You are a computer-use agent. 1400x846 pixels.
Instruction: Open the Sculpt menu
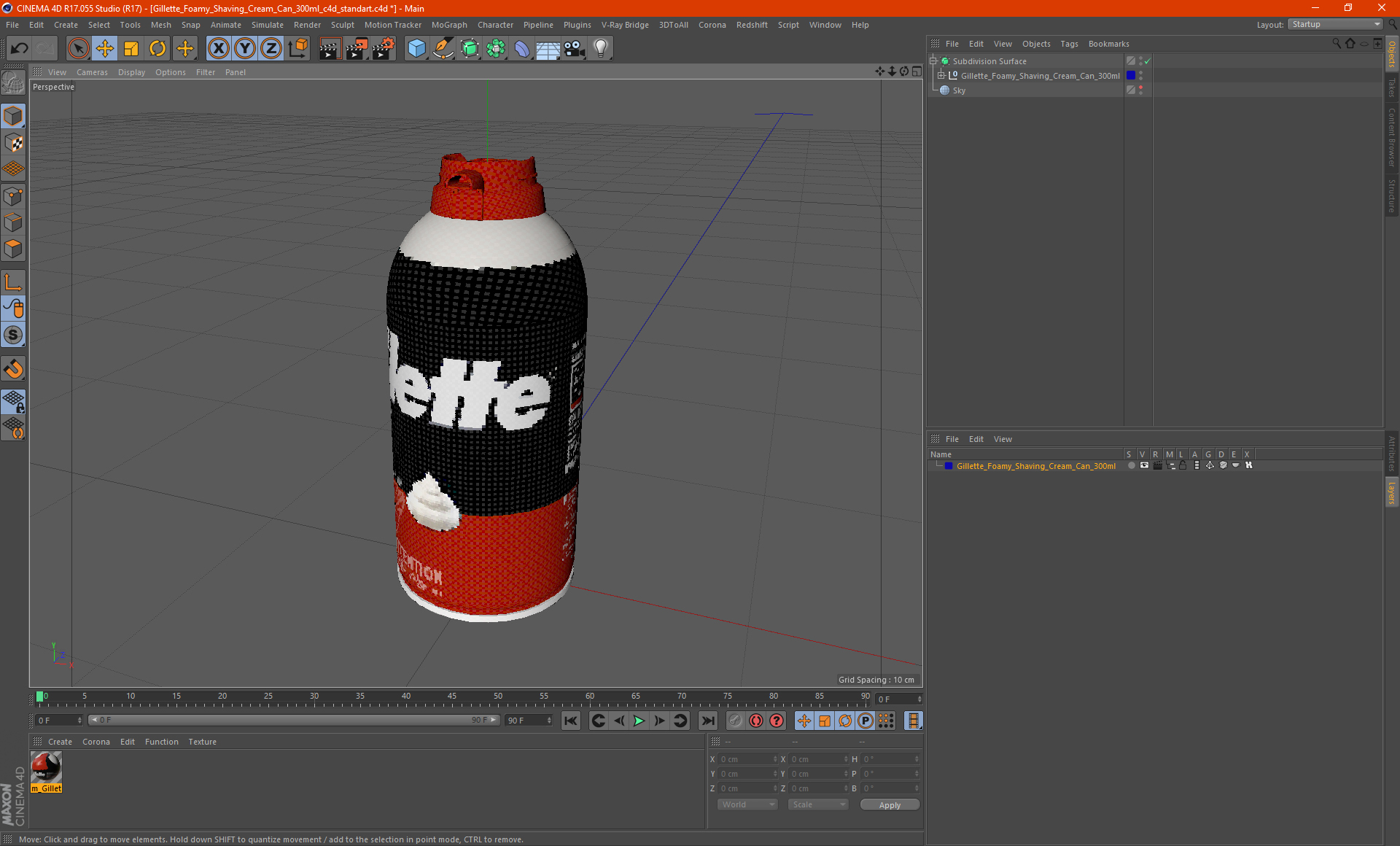342,25
